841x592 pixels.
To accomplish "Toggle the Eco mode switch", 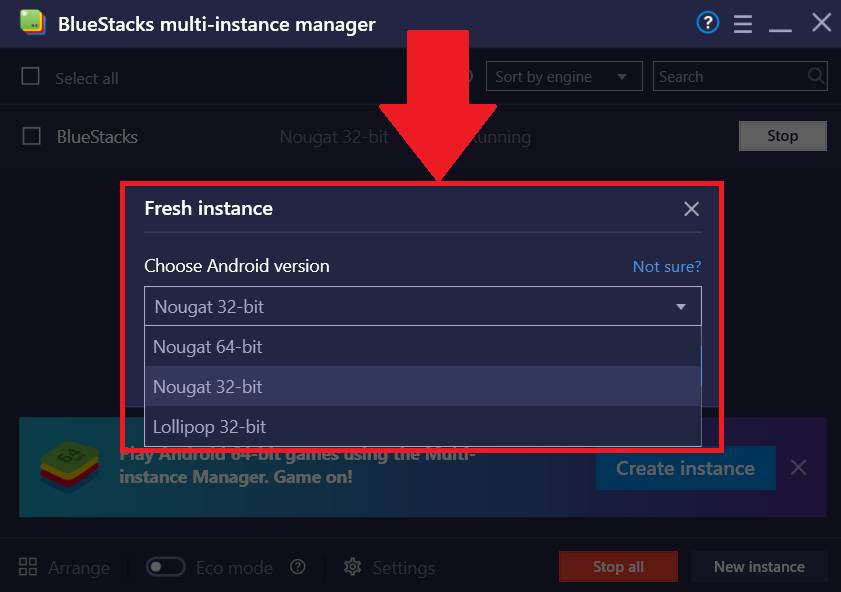I will coord(166,567).
